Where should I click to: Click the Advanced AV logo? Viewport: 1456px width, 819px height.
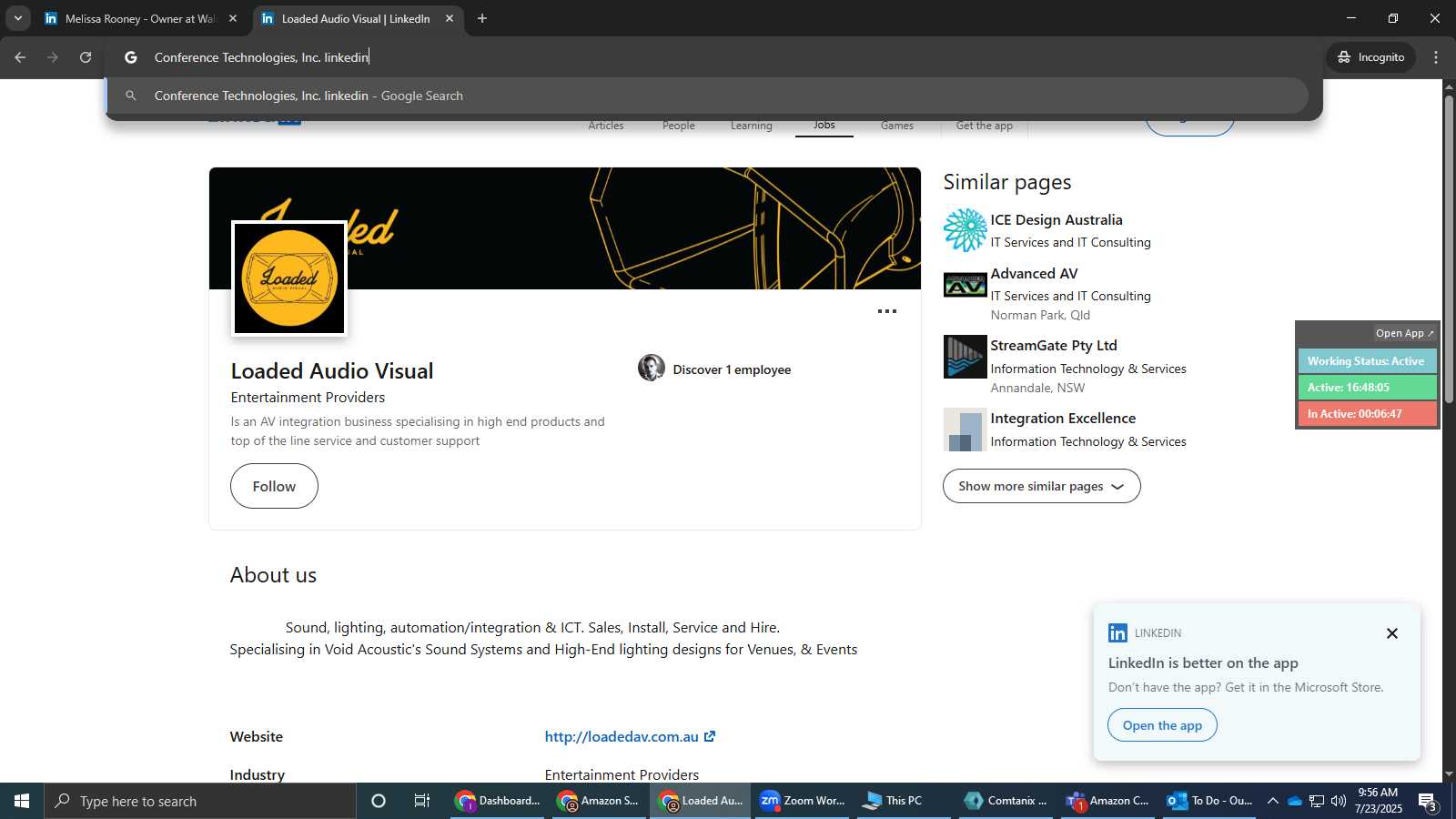pyautogui.click(x=966, y=285)
